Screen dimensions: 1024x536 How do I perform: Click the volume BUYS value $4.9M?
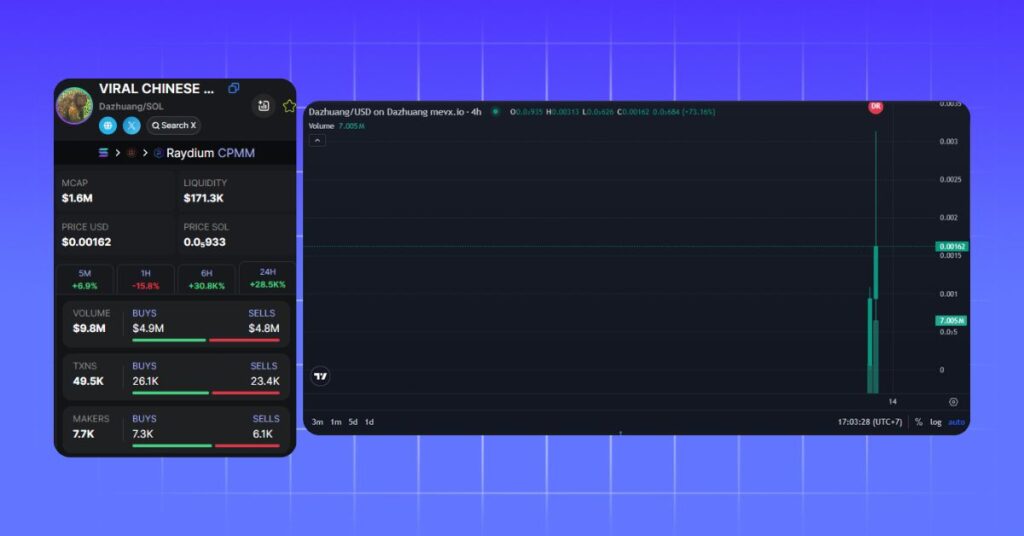[148, 328]
